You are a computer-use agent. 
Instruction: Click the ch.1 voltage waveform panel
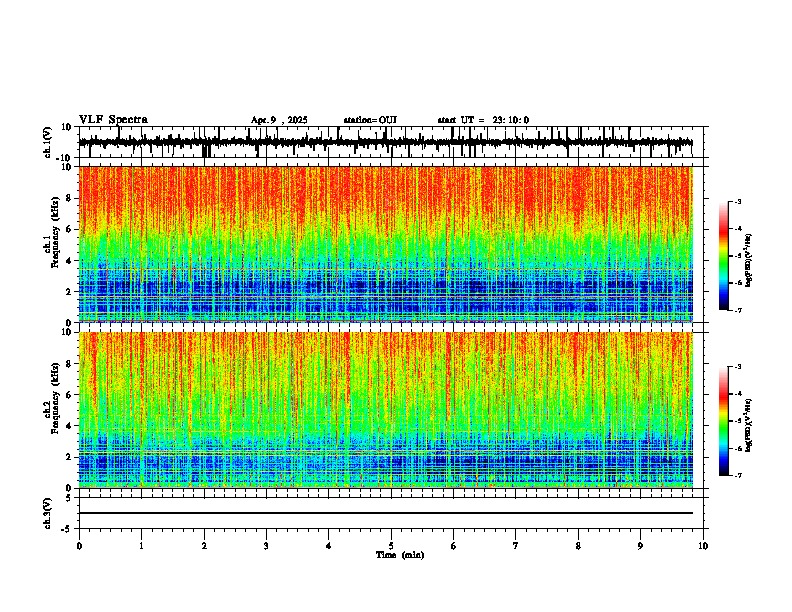click(390, 142)
